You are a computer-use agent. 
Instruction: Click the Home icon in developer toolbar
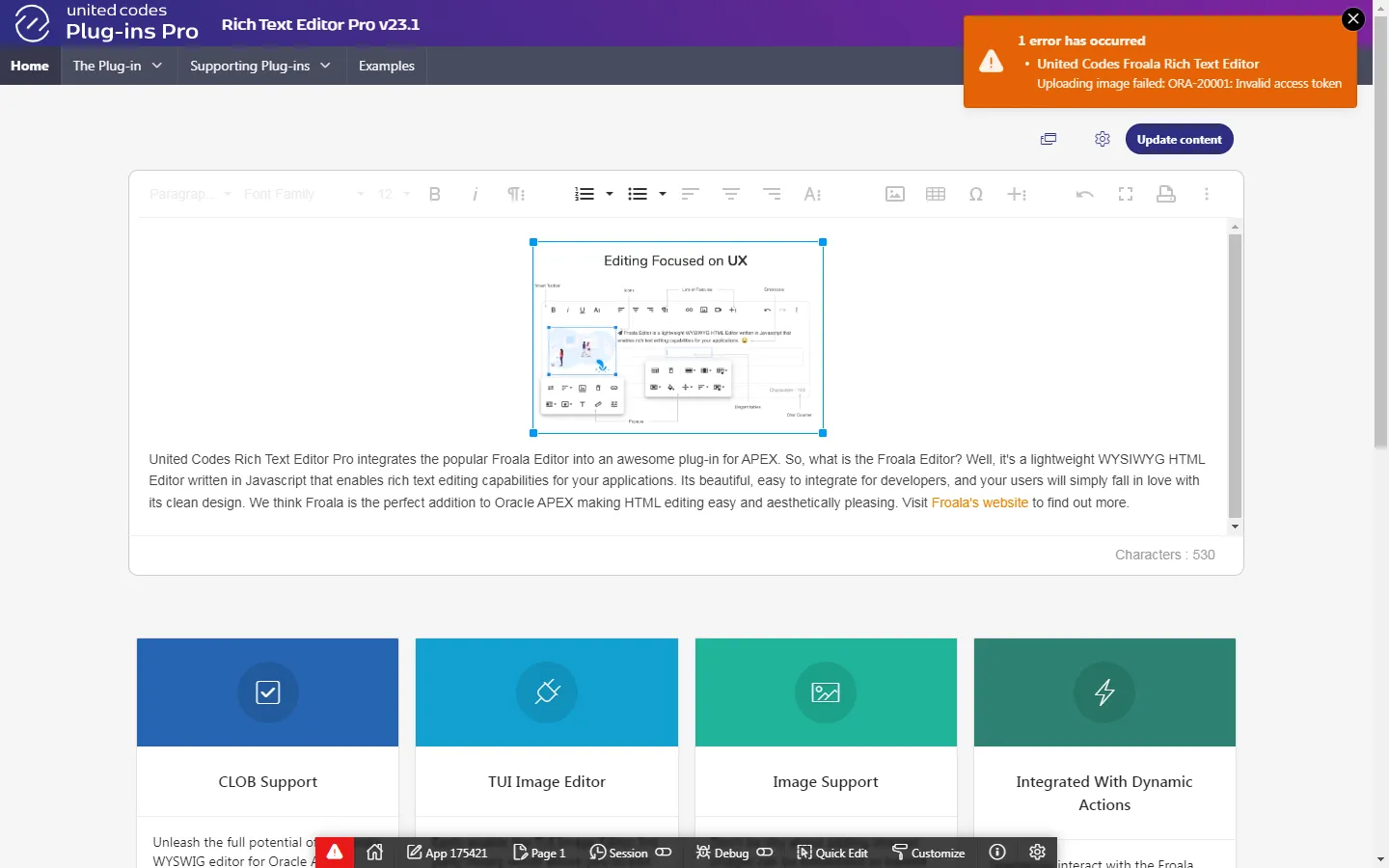(375, 853)
